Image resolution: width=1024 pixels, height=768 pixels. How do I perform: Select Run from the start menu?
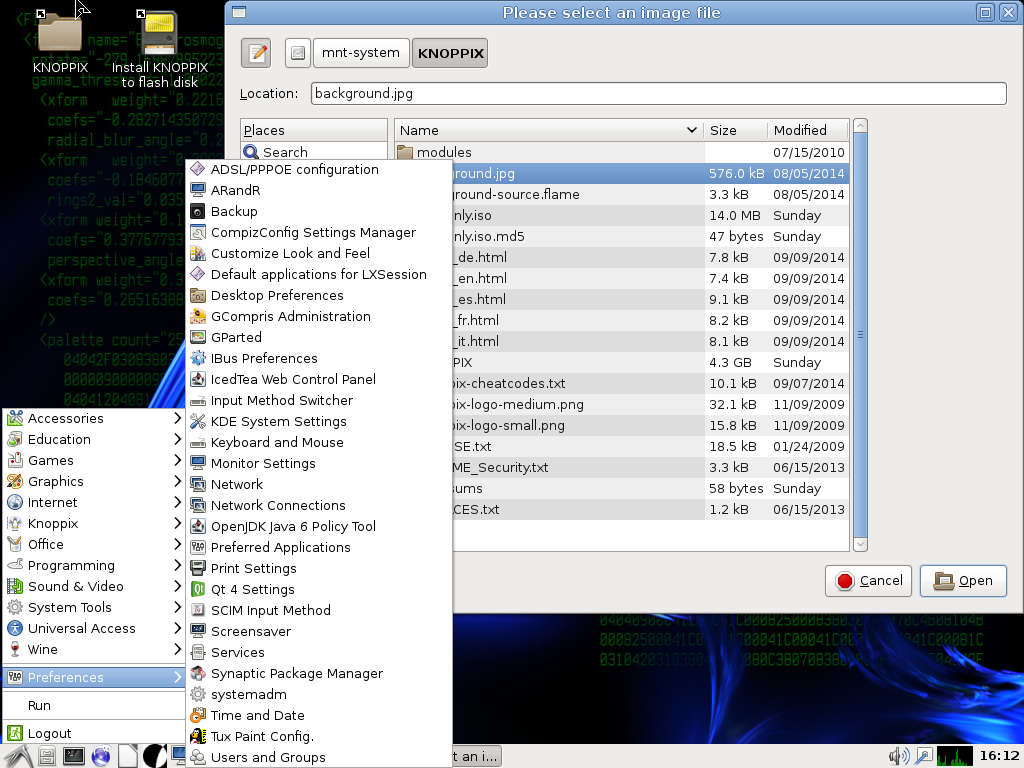point(94,705)
